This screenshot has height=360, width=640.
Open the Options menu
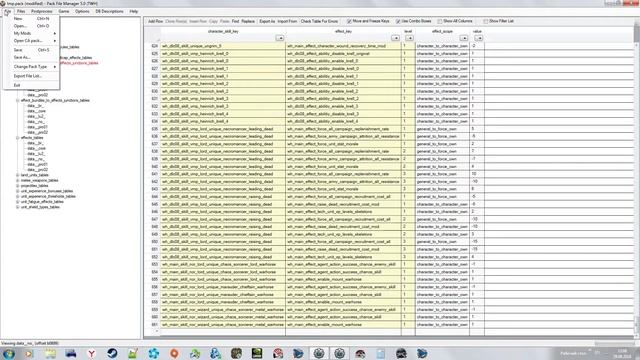(x=82, y=11)
